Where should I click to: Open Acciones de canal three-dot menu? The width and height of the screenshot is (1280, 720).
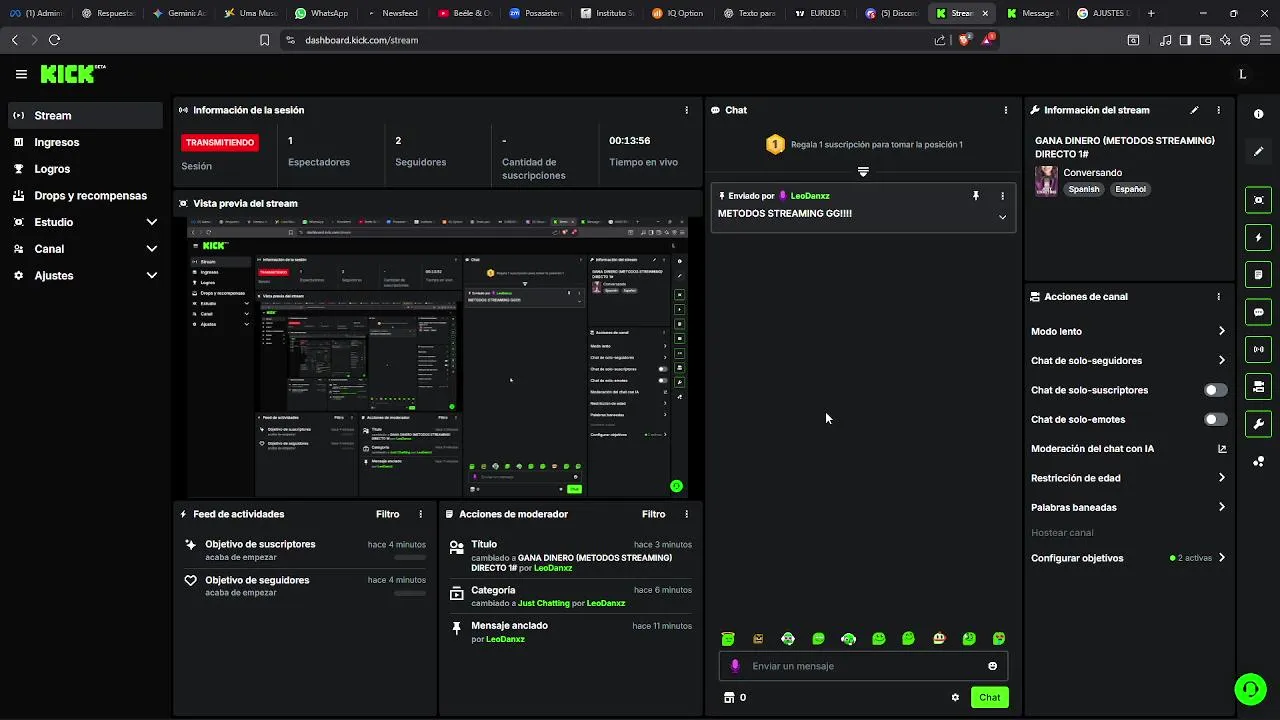click(1218, 297)
